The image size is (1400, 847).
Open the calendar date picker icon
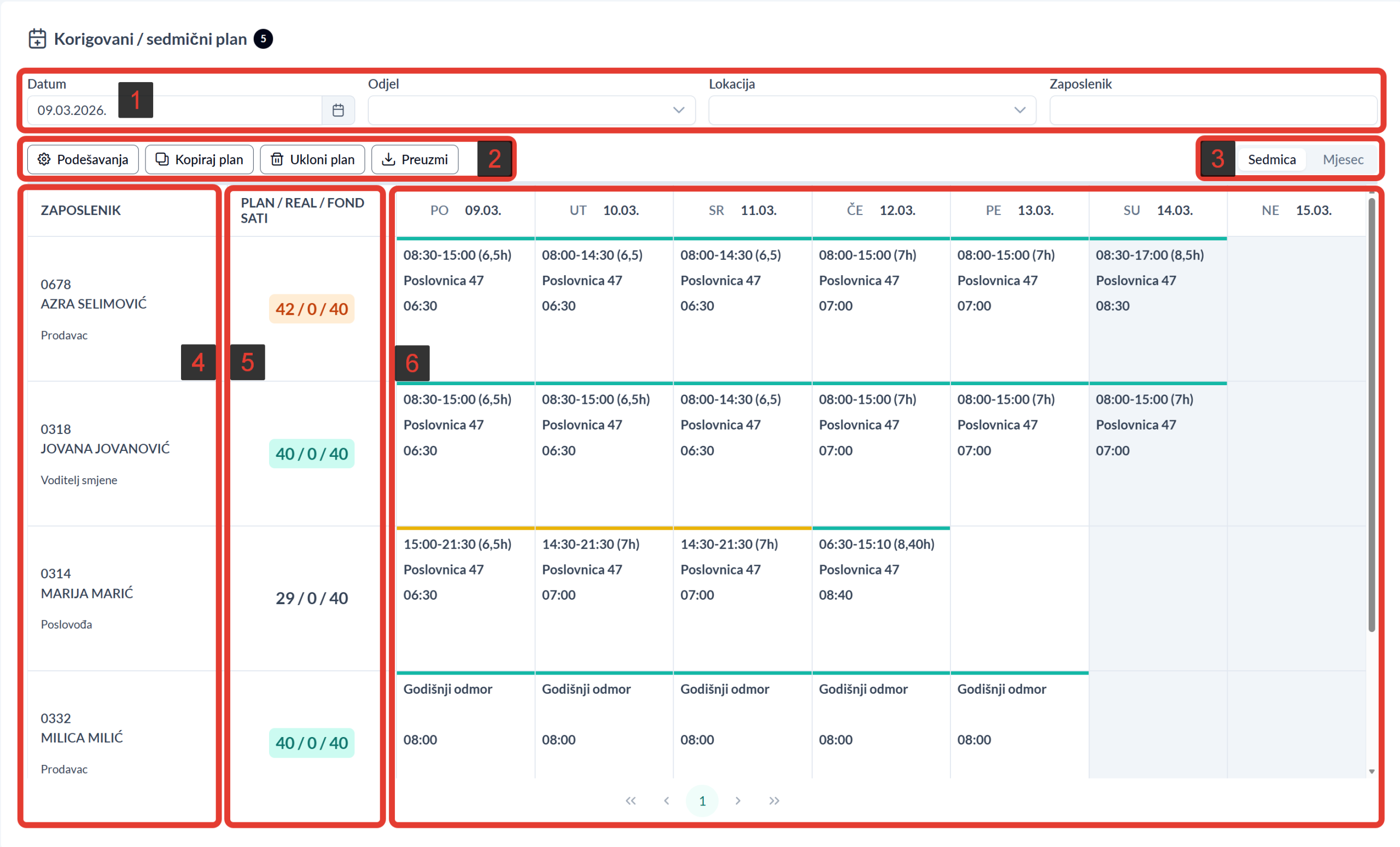tap(338, 111)
